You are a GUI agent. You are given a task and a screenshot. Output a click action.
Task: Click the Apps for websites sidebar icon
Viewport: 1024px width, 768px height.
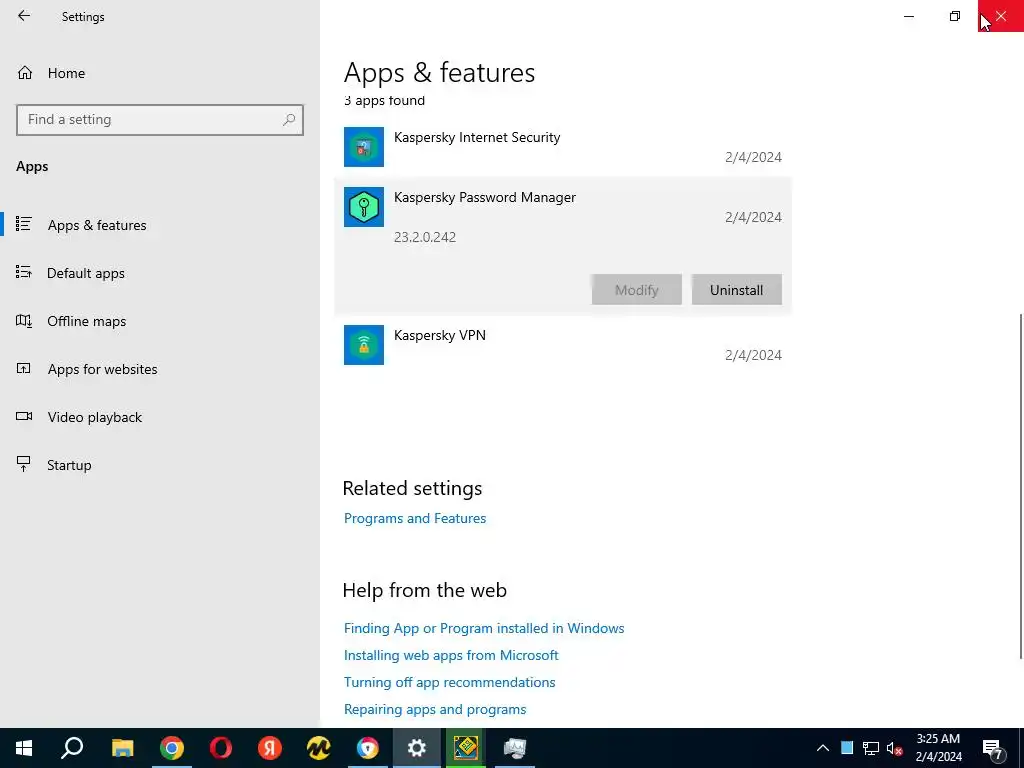click(24, 368)
